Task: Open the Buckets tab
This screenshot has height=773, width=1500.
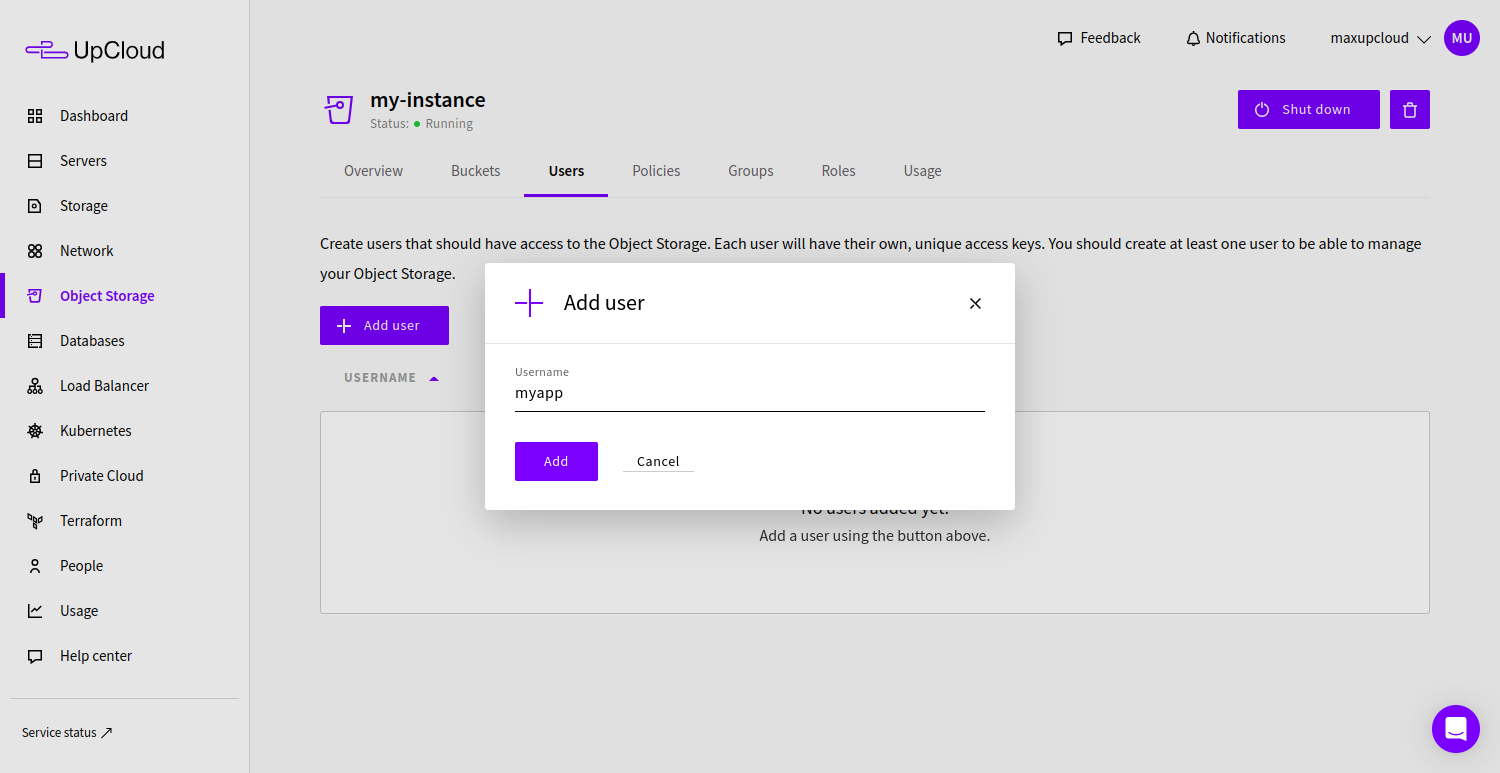Action: pyautogui.click(x=476, y=171)
